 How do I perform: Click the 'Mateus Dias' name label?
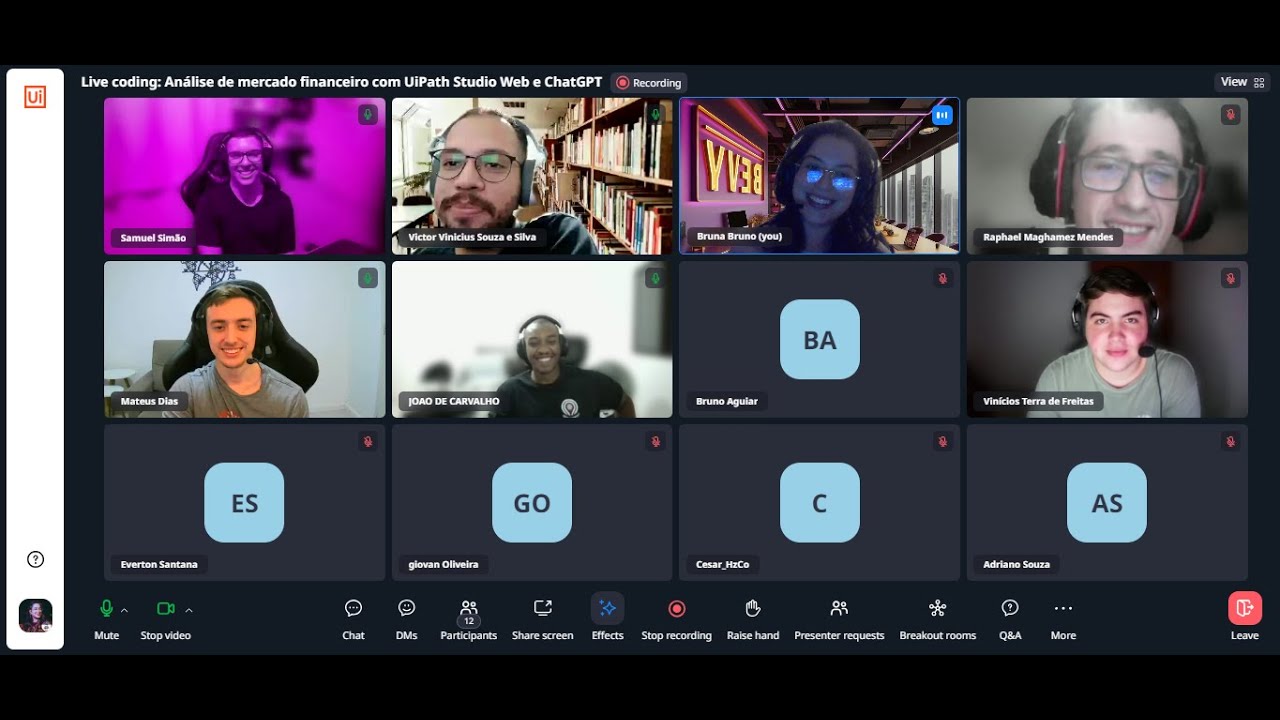tap(149, 401)
